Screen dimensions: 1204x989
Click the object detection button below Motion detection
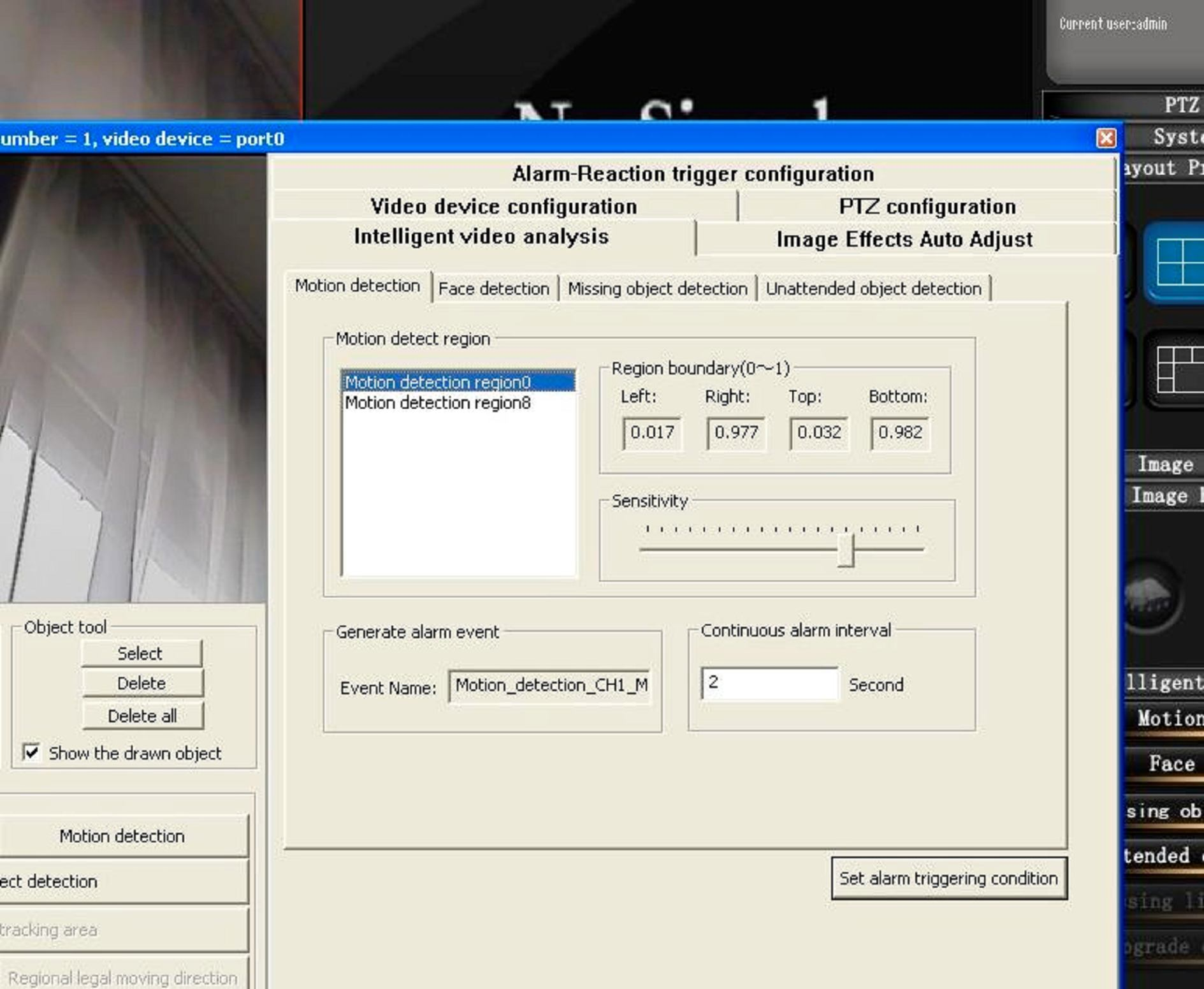point(122,881)
